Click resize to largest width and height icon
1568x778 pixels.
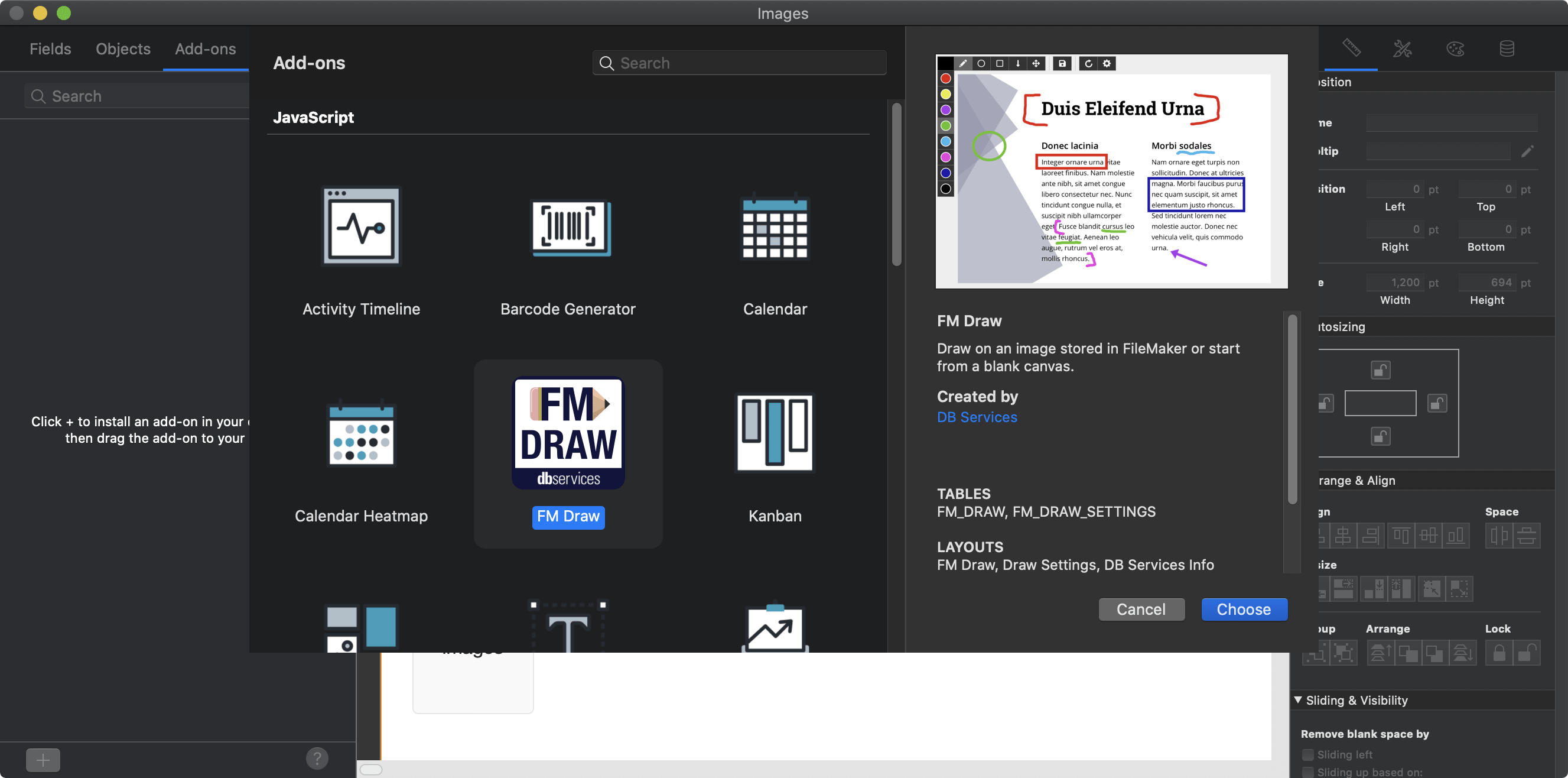pyautogui.click(x=1459, y=589)
